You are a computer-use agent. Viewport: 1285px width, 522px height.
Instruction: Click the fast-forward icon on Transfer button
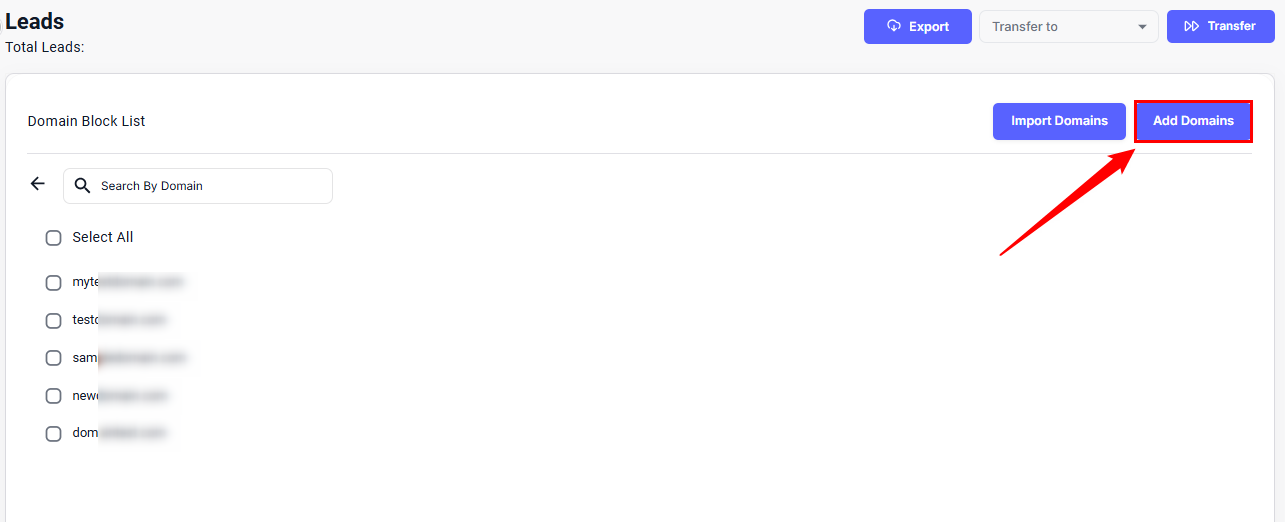(1191, 26)
